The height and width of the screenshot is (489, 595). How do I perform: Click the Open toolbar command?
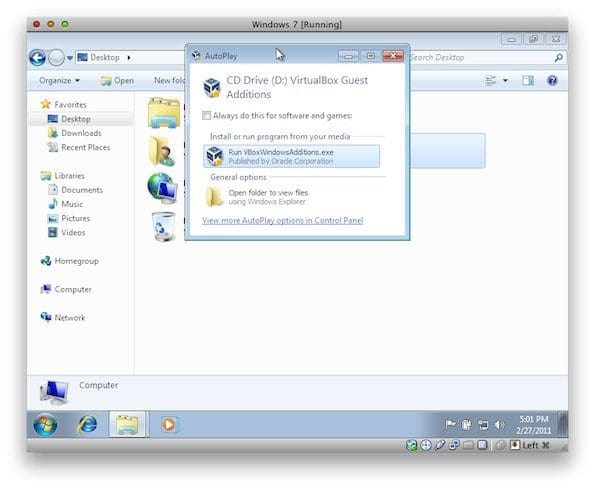pos(117,80)
